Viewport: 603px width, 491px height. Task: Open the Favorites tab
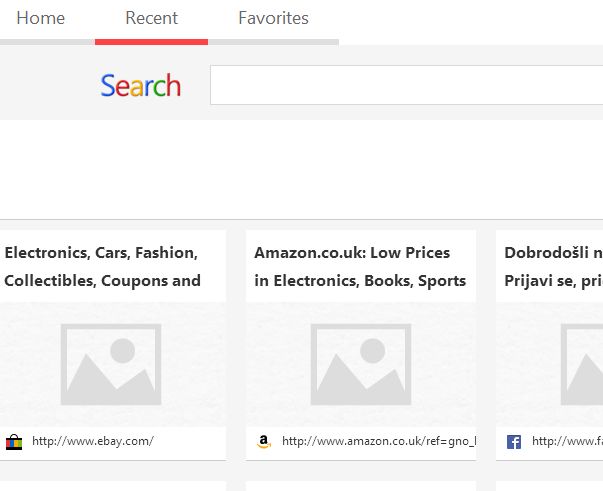pos(273,18)
